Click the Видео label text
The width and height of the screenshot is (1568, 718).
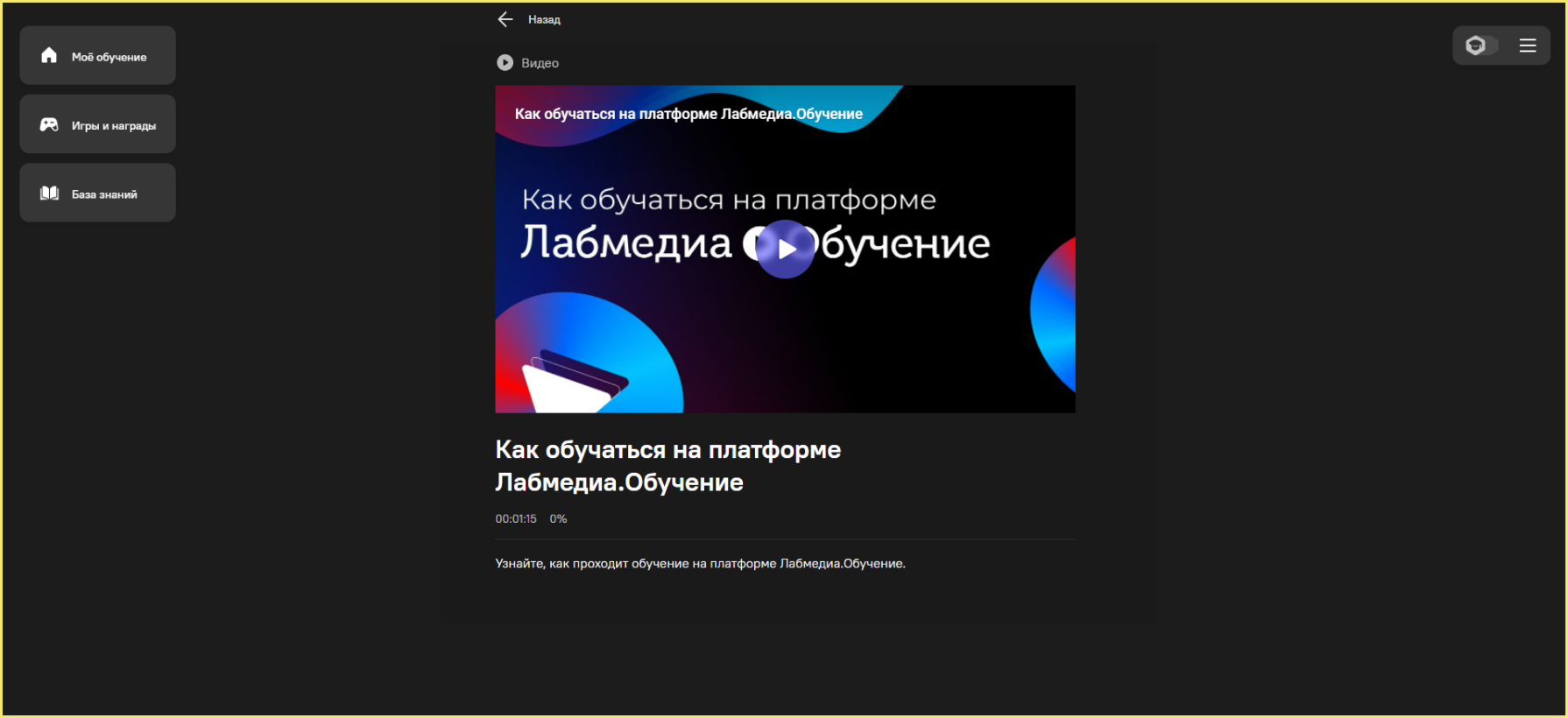[x=540, y=63]
